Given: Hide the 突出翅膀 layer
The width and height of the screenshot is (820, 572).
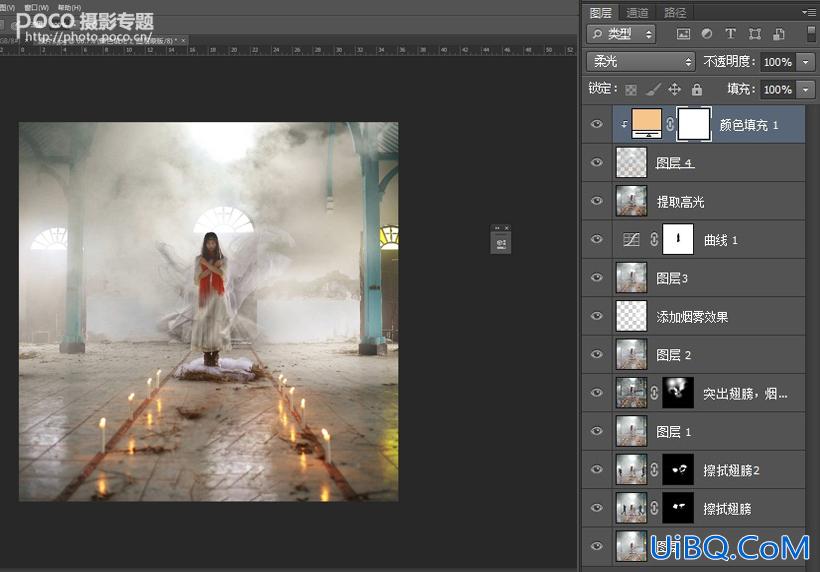Looking at the screenshot, I should [597, 393].
